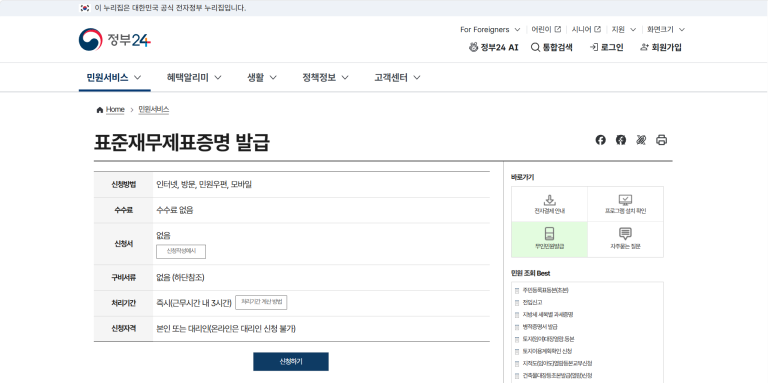Open 토지(임야)대장열람·등본 link
Viewport: 768px width, 383px height.
coord(549,339)
